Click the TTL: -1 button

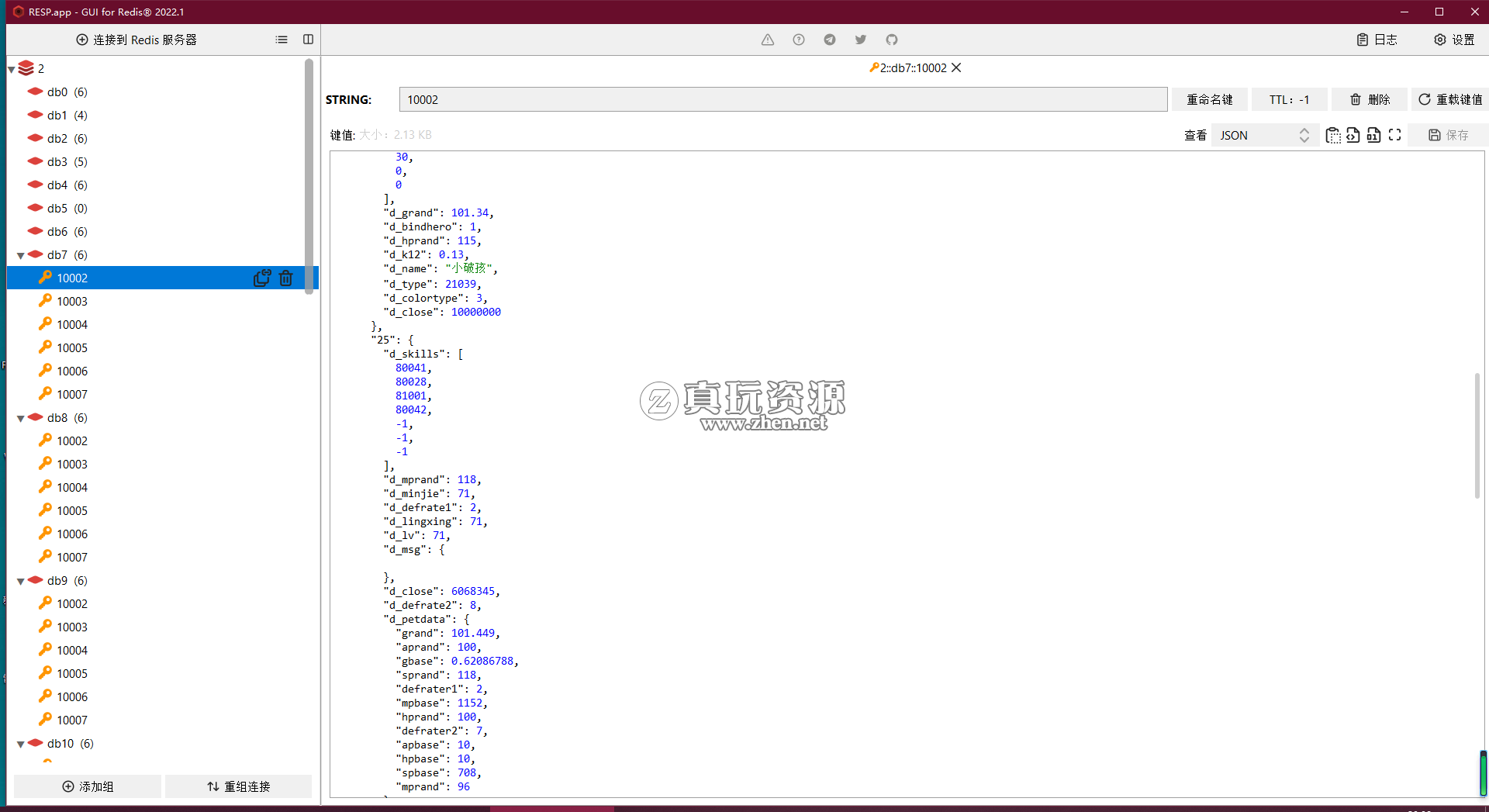1289,99
